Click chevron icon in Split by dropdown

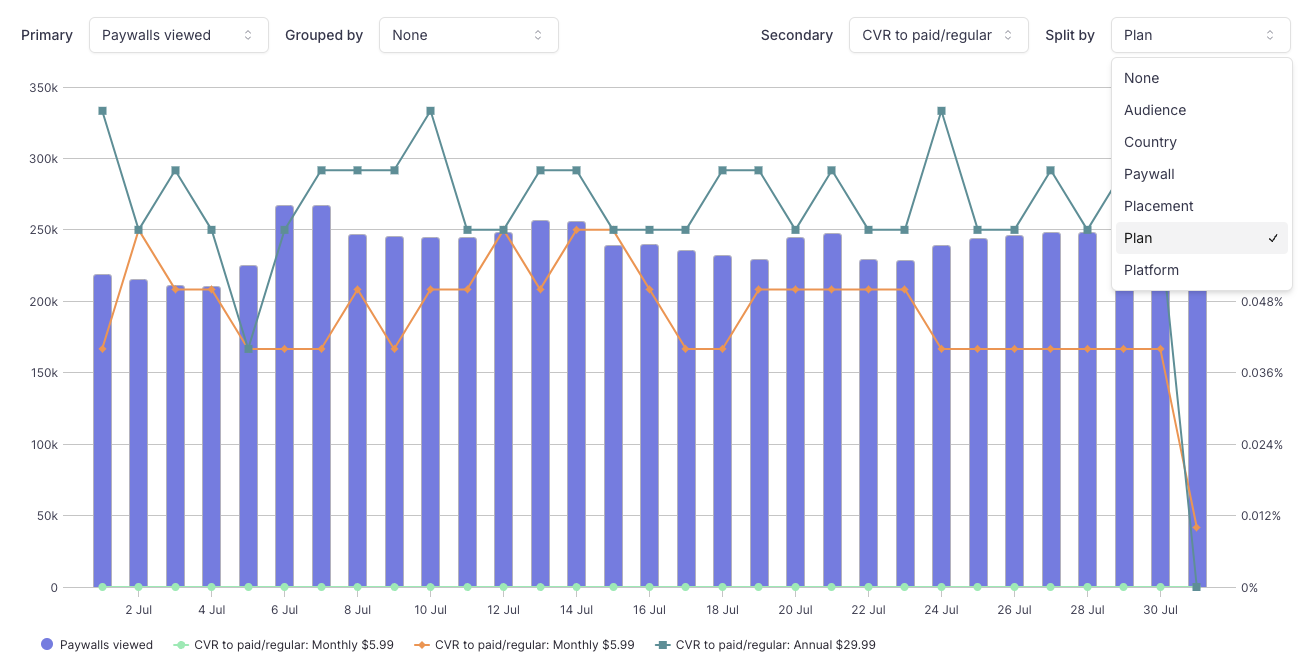coord(1270,35)
